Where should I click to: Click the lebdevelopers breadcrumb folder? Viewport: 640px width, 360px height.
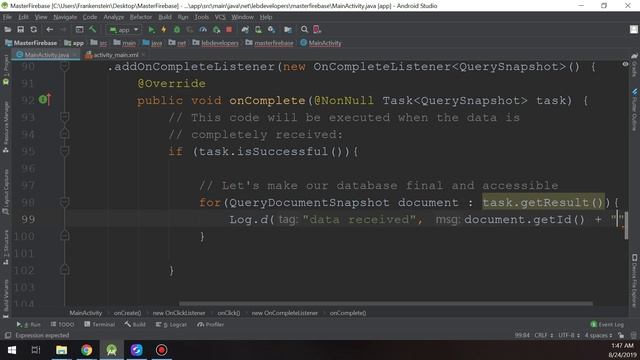pyautogui.click(x=216, y=43)
